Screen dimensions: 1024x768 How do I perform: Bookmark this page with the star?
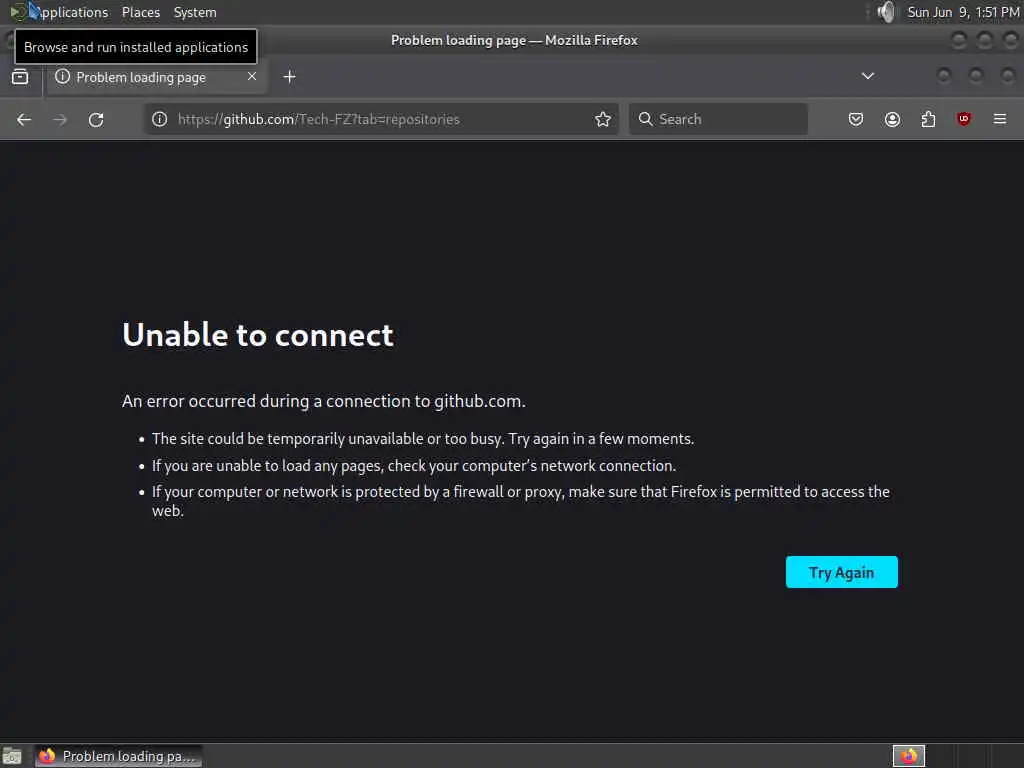click(603, 119)
